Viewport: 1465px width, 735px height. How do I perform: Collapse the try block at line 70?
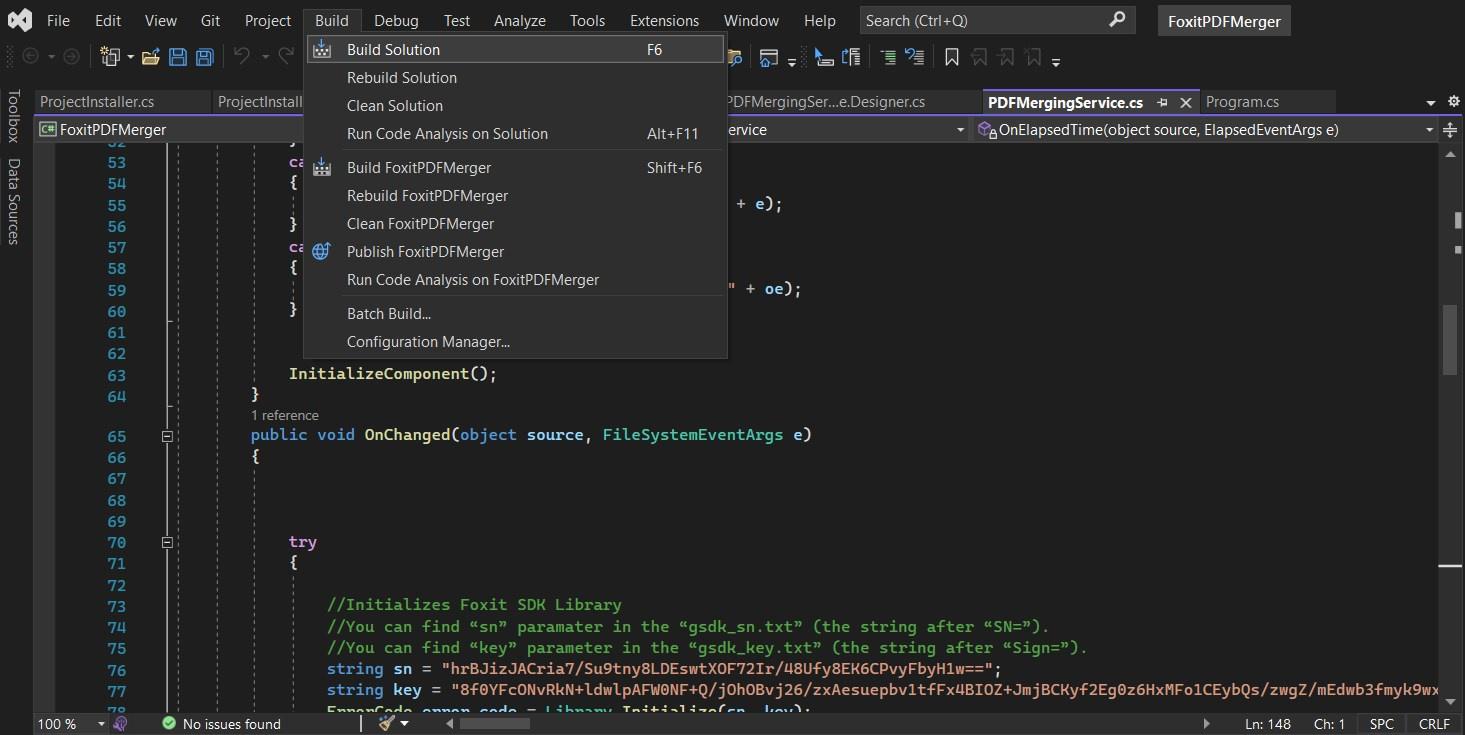pos(167,542)
